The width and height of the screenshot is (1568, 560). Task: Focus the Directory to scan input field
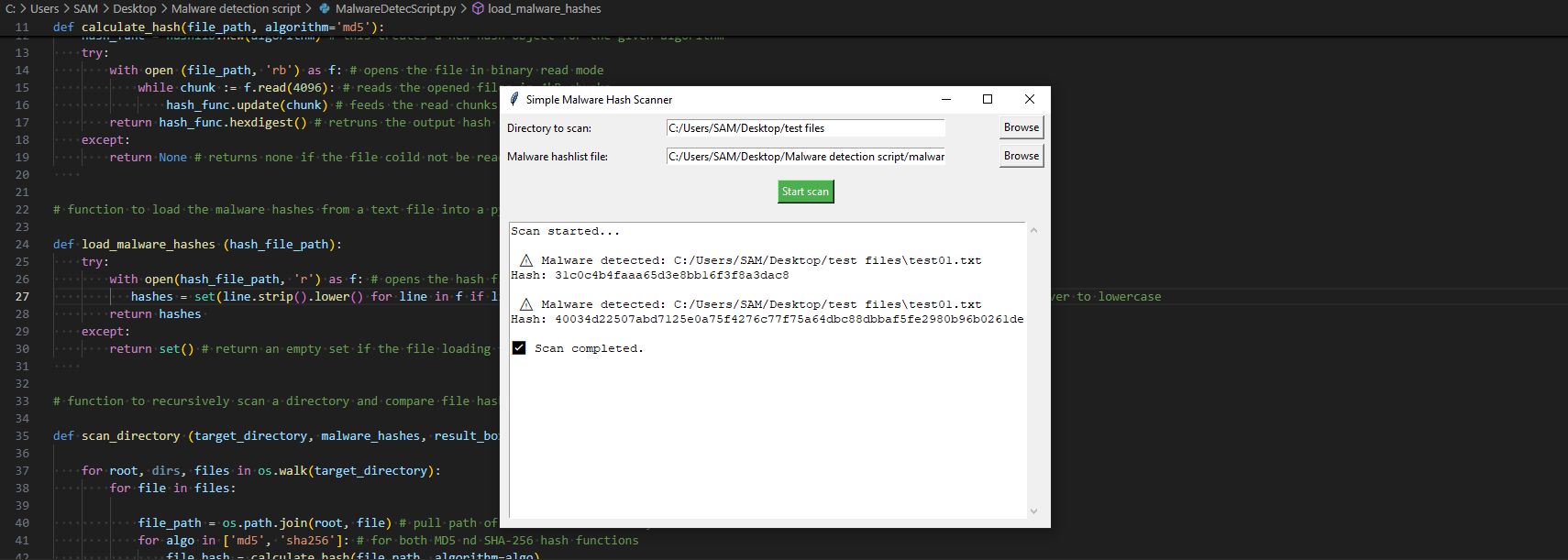click(x=805, y=128)
